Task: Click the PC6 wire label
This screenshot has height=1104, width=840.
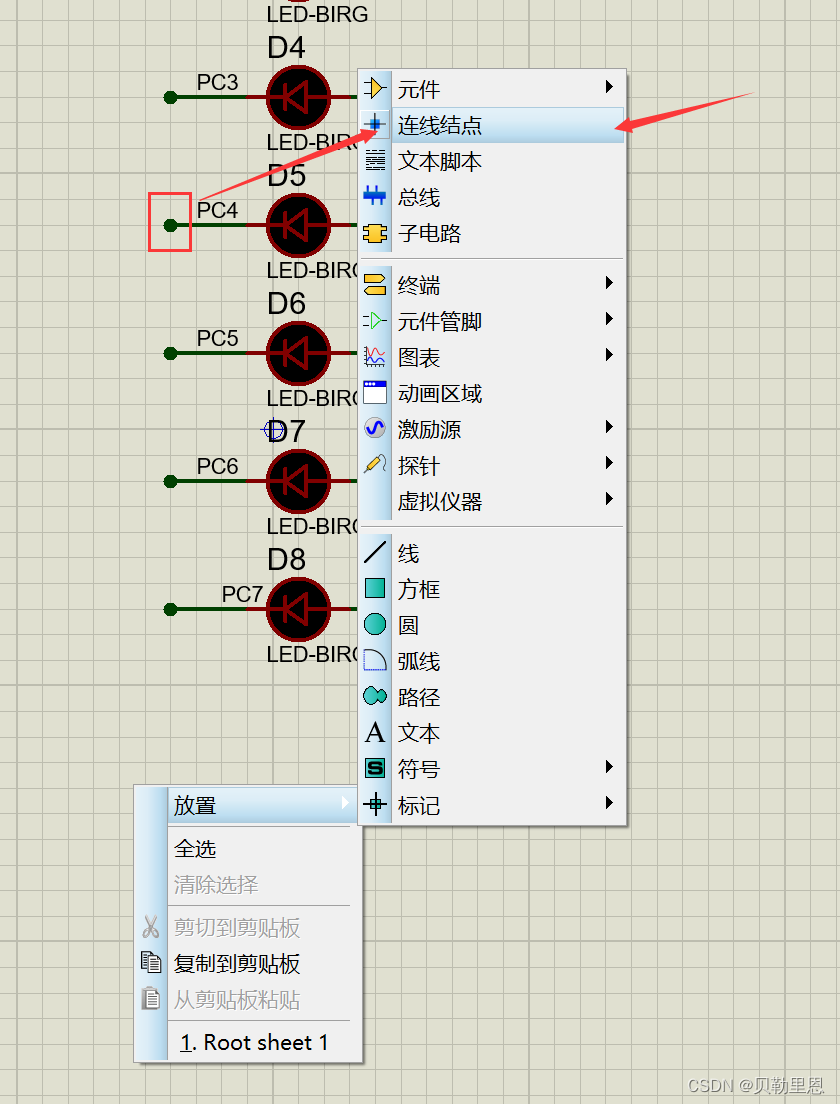Action: (218, 467)
